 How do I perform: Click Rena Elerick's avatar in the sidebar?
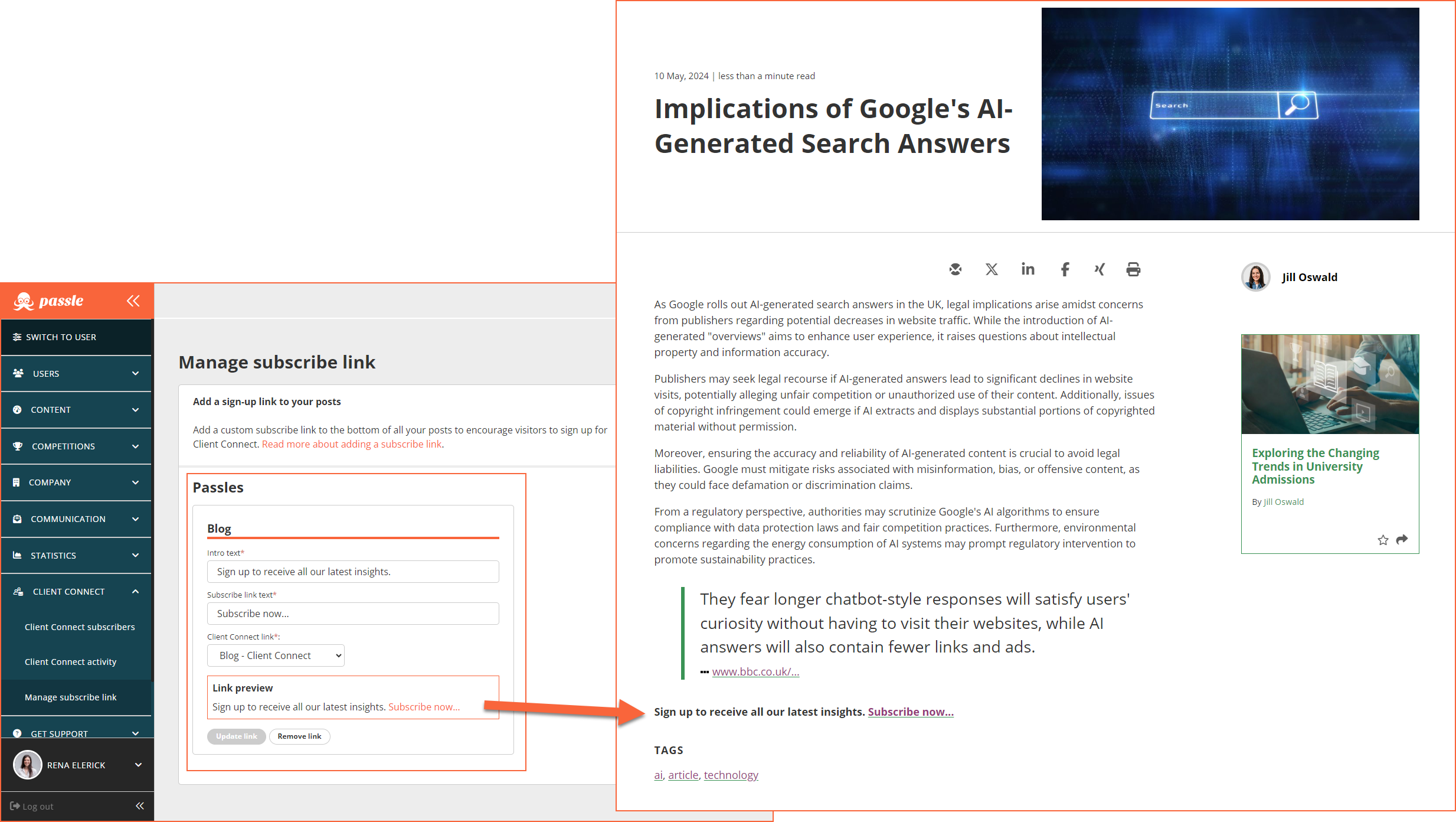(x=27, y=765)
